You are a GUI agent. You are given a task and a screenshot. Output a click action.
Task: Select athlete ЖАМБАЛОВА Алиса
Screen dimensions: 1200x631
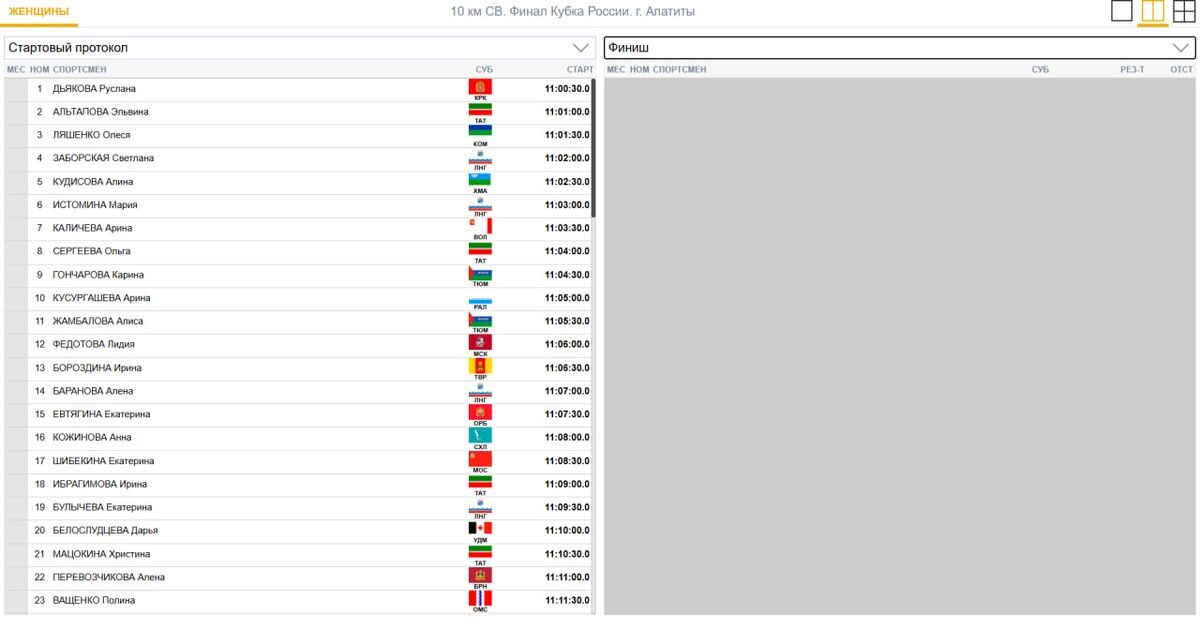98,321
